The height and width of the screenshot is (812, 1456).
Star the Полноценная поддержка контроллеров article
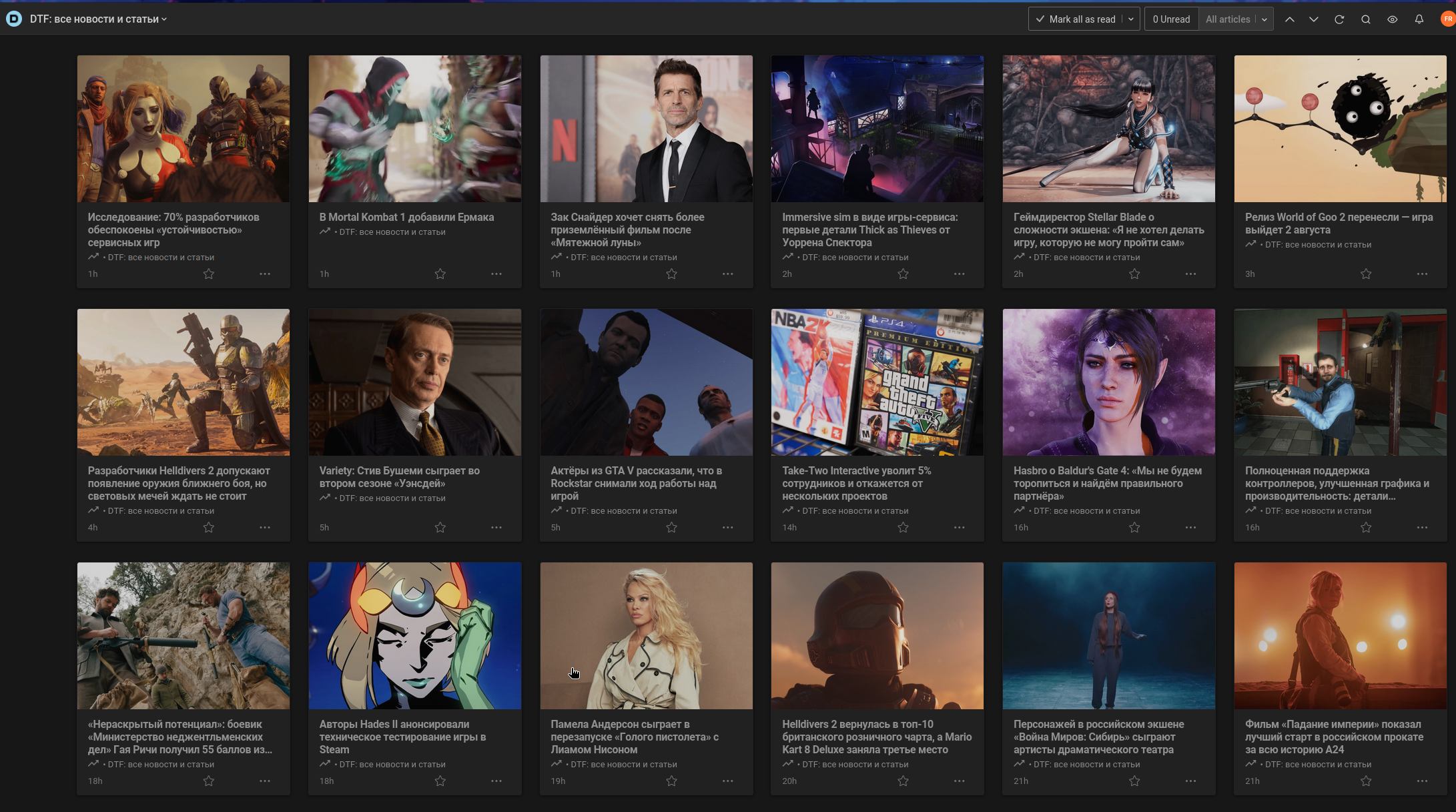coord(1366,528)
